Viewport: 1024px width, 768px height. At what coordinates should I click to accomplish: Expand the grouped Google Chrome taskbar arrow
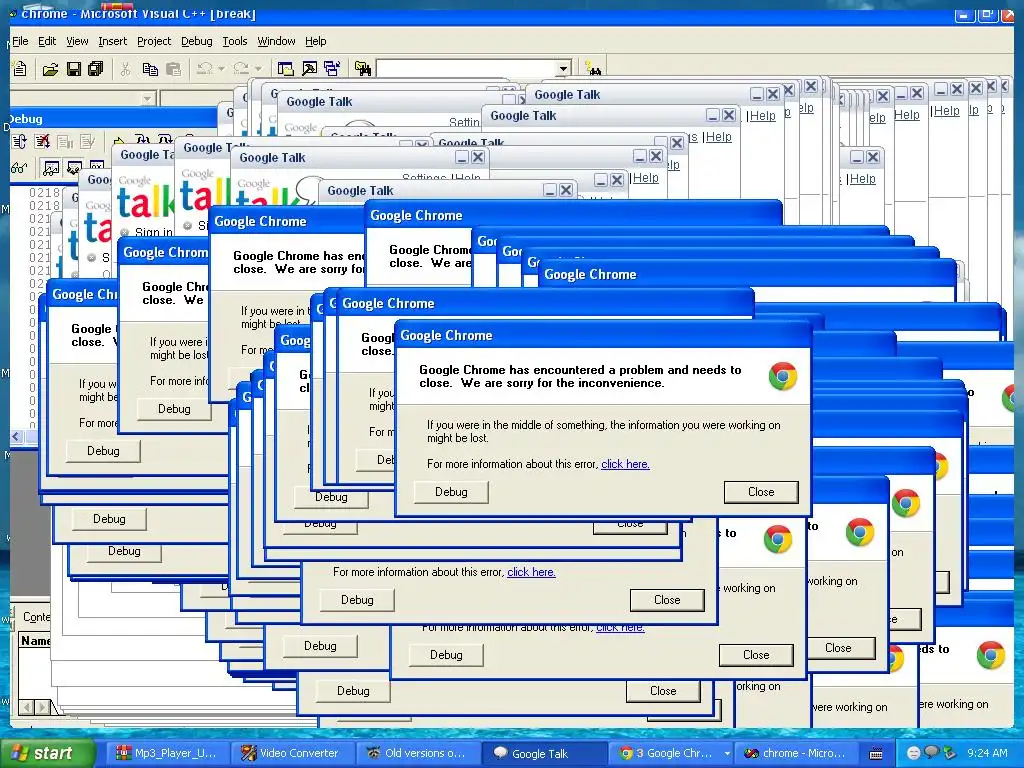[727, 754]
